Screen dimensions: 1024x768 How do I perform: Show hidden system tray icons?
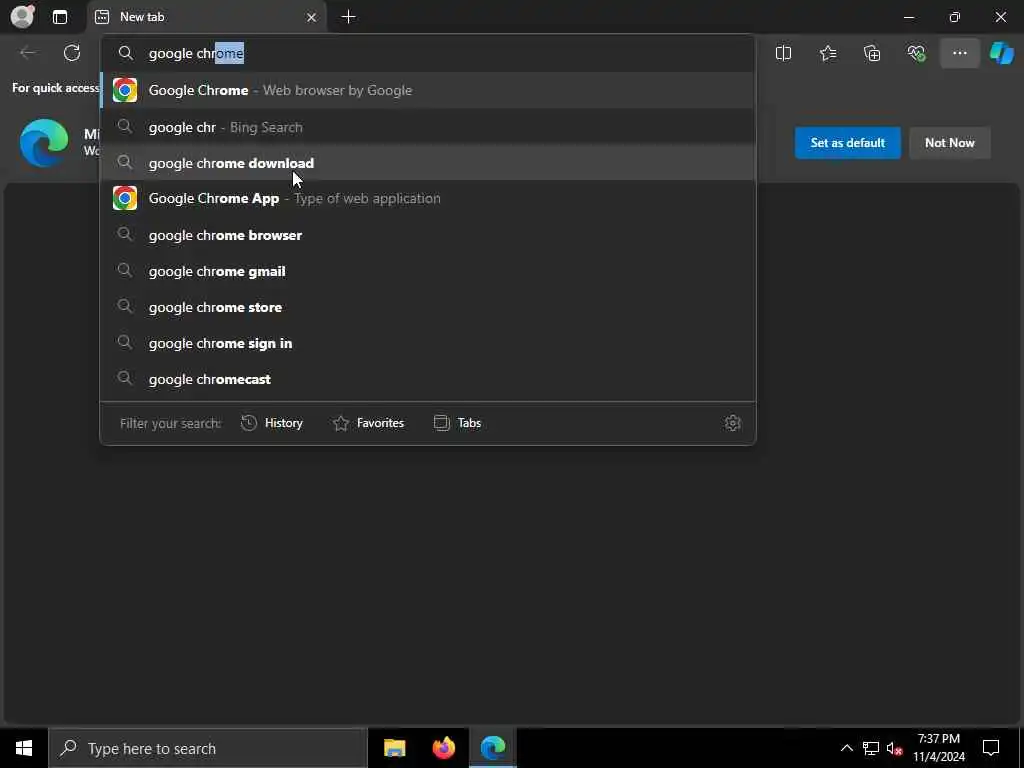tap(846, 748)
